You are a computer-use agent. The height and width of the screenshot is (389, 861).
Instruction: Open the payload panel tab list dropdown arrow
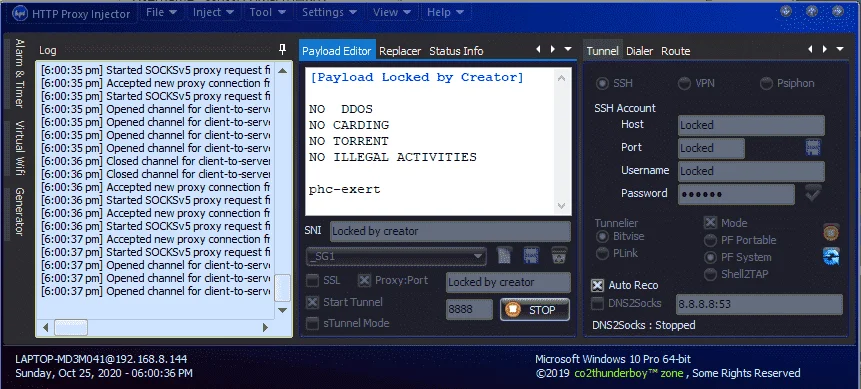tap(568, 49)
